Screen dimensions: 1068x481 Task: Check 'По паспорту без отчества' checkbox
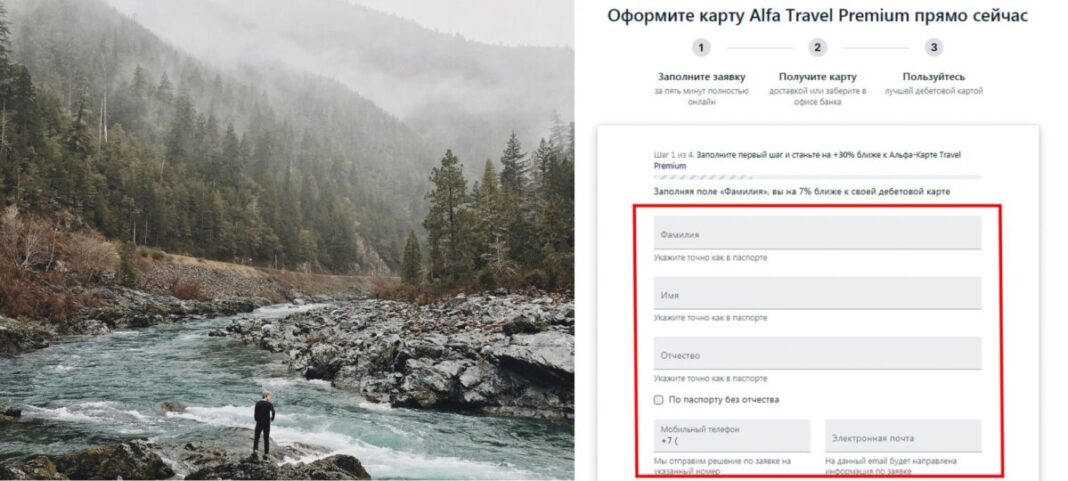click(659, 400)
